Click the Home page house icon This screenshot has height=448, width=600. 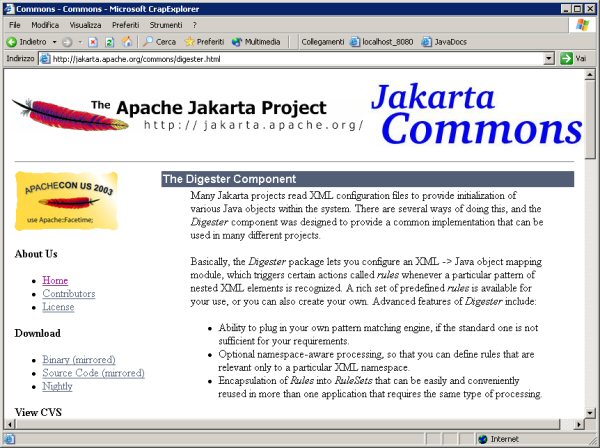[127, 42]
